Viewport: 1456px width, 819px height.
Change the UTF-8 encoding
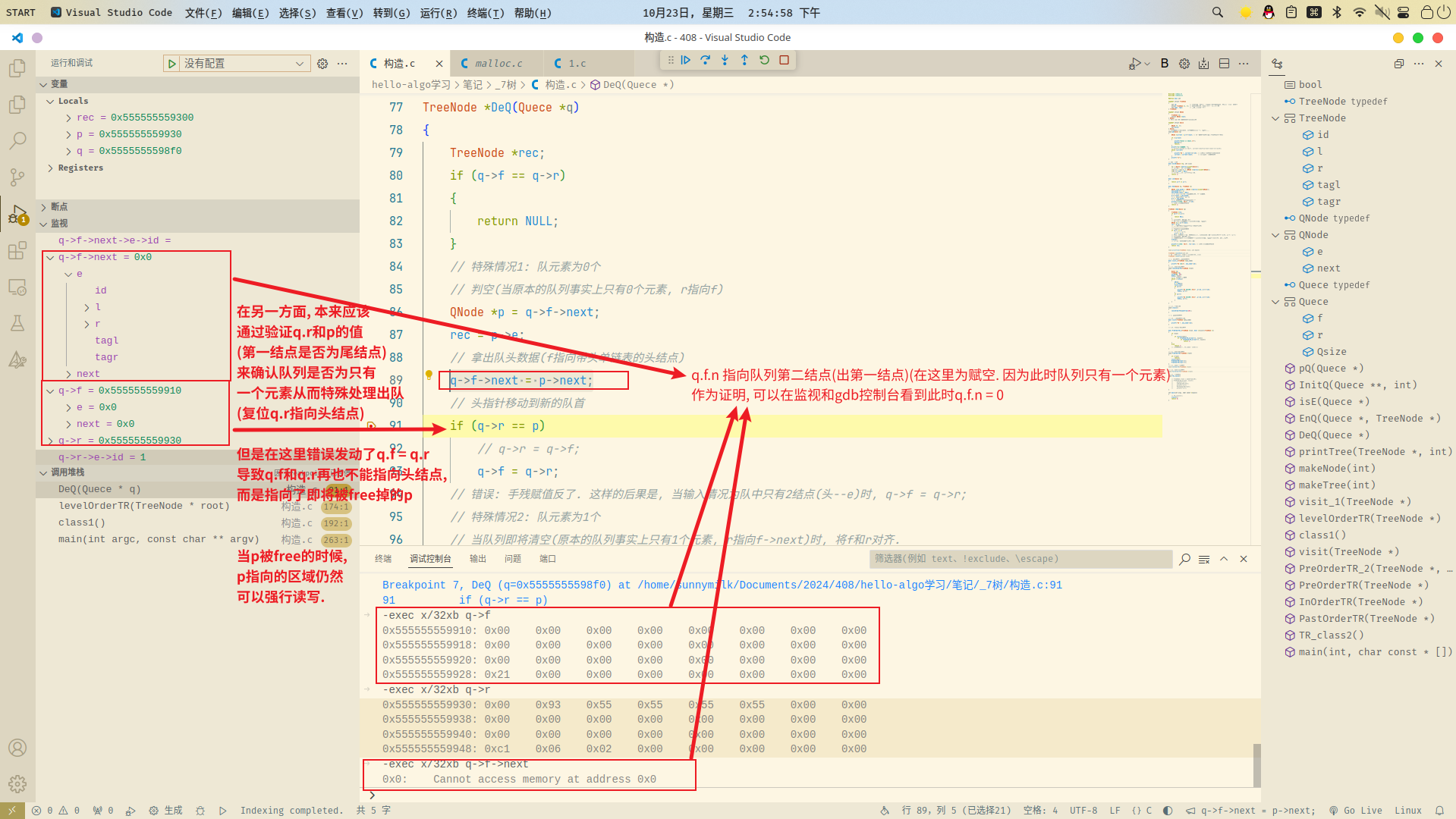(x=1083, y=811)
